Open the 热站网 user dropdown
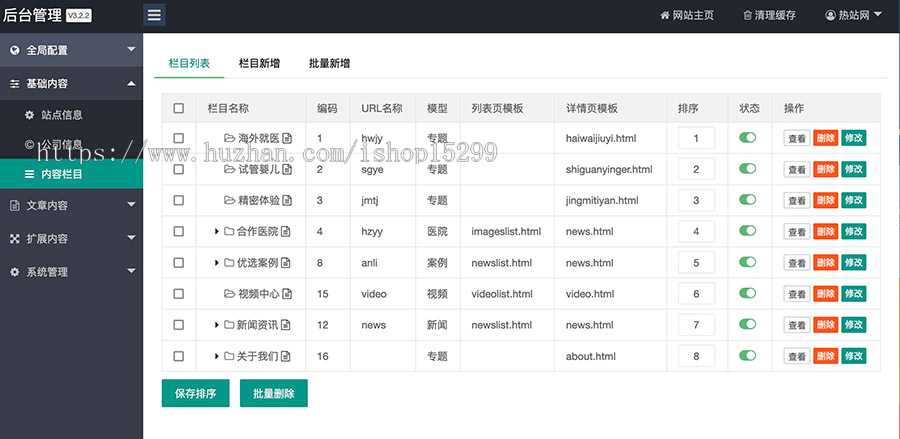The image size is (900, 439). tap(854, 15)
